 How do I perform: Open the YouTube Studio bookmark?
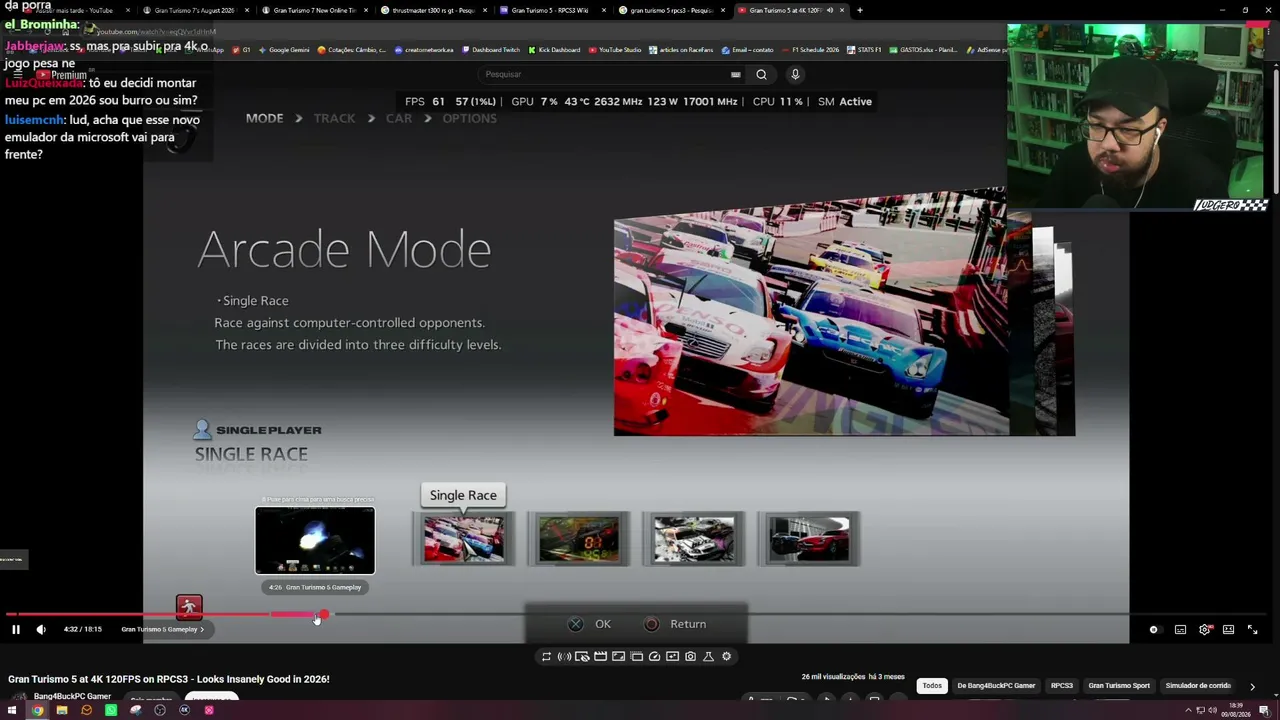(x=615, y=49)
